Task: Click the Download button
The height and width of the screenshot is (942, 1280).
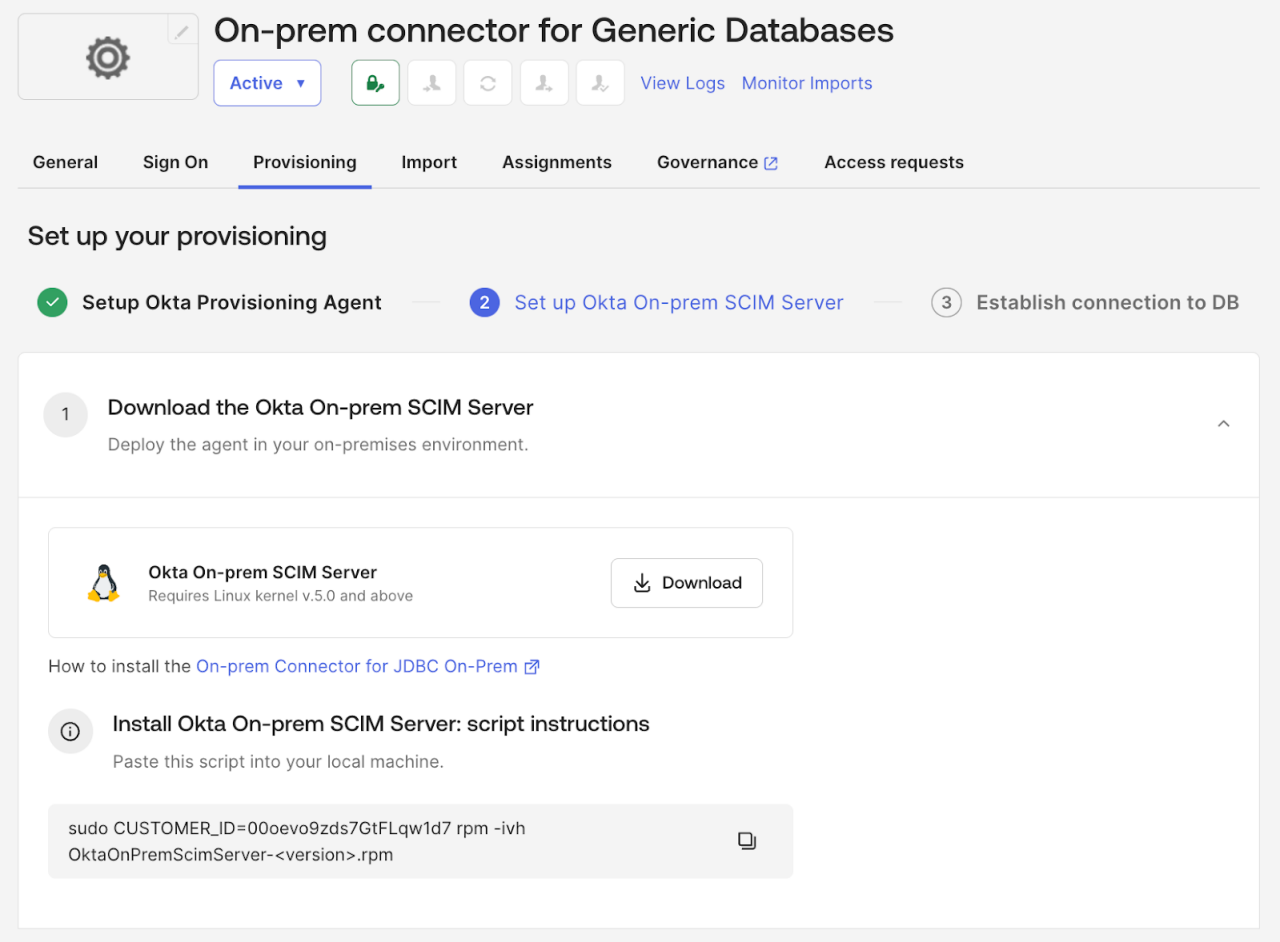Action: 687,582
